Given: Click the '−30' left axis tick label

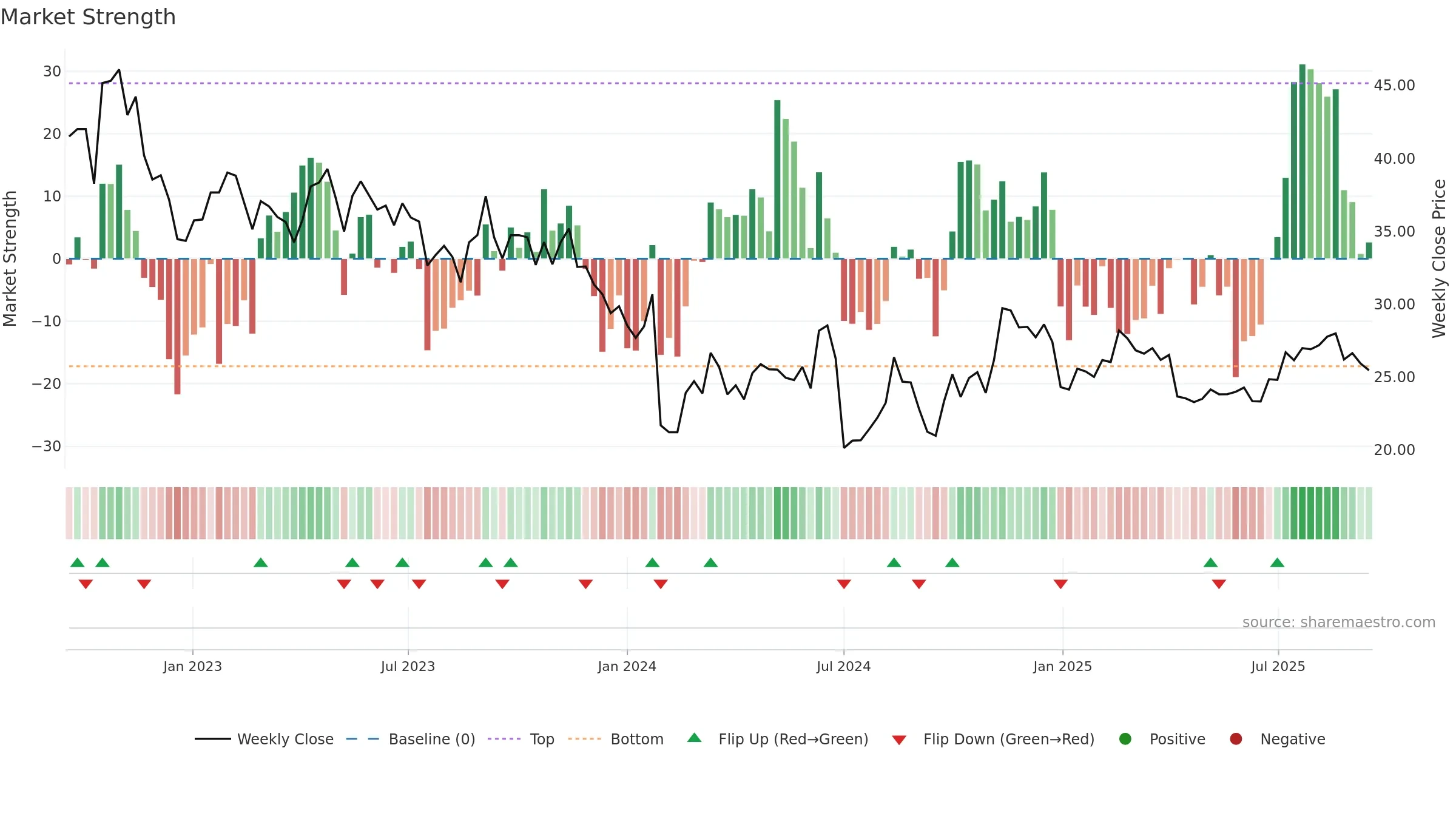Looking at the screenshot, I should pos(47,447).
